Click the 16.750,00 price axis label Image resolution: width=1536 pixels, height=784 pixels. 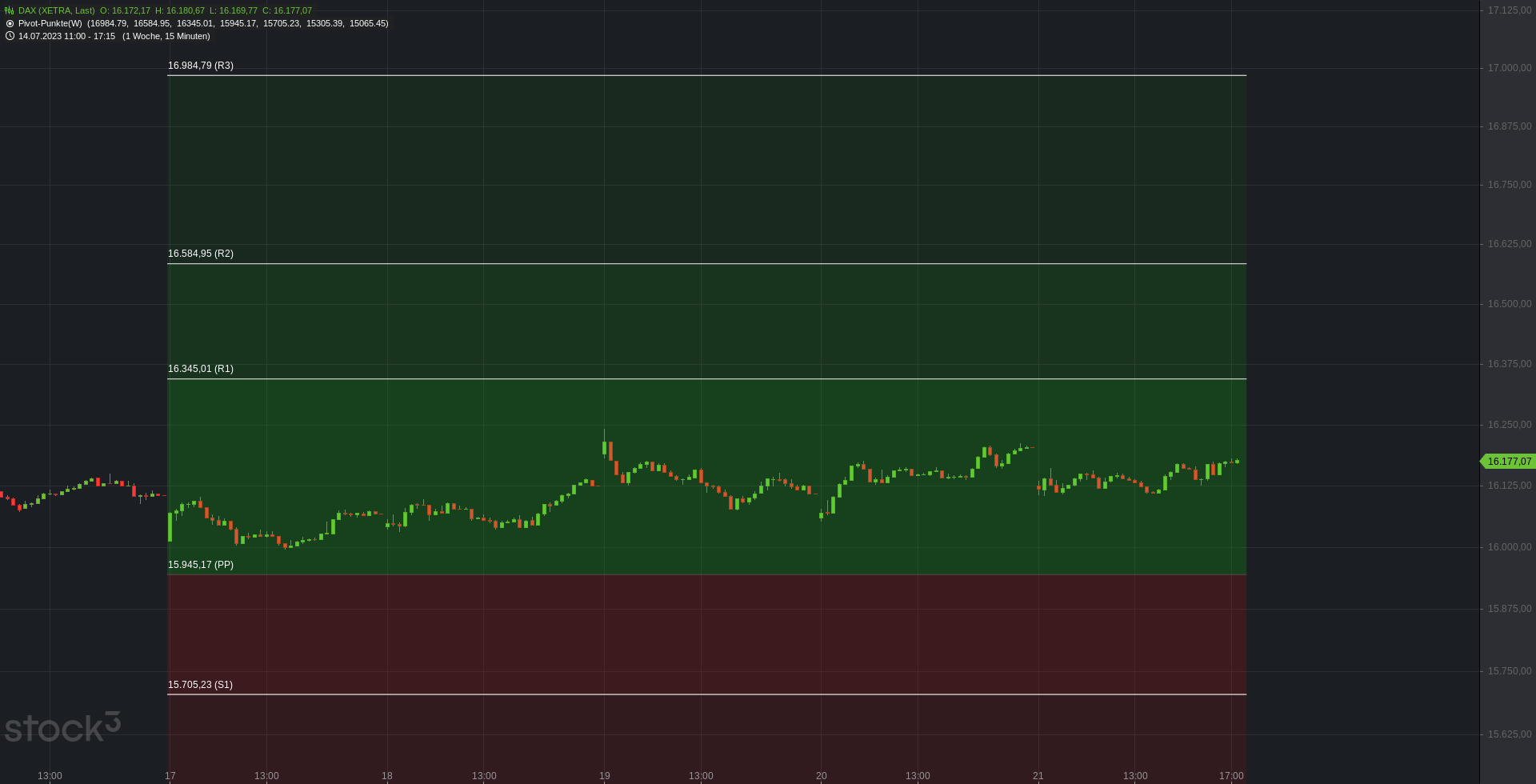click(x=1510, y=185)
